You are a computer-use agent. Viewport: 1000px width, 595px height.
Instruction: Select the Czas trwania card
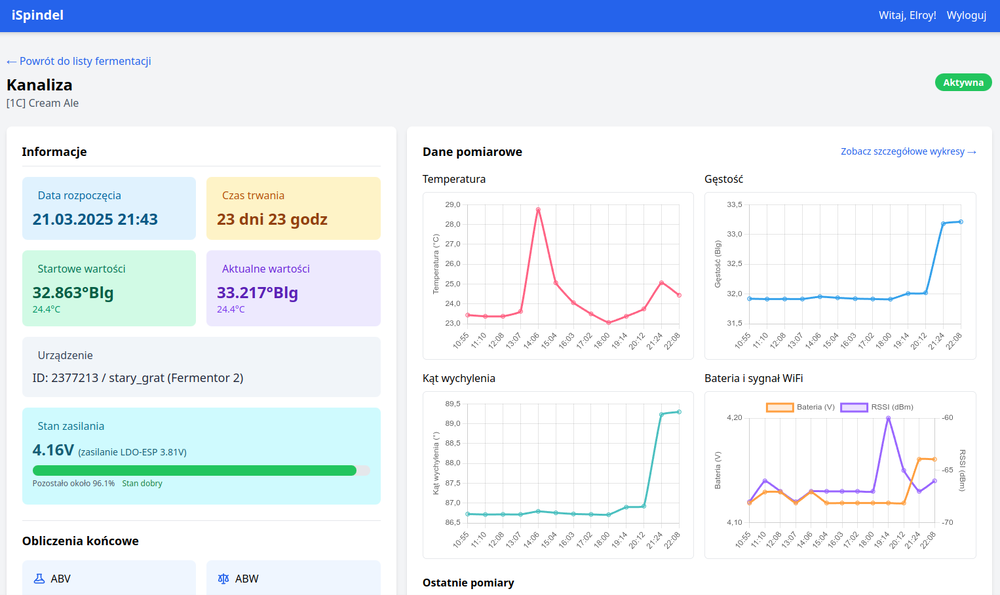coord(293,208)
